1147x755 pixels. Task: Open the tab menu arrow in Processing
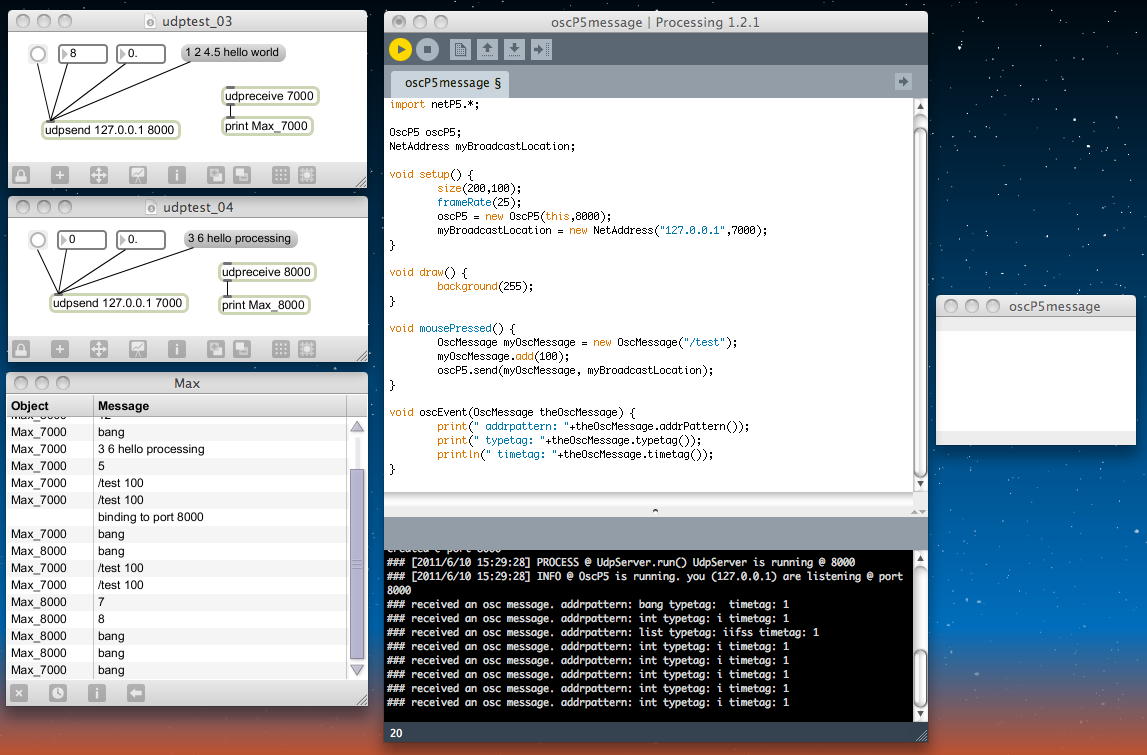coord(903,82)
